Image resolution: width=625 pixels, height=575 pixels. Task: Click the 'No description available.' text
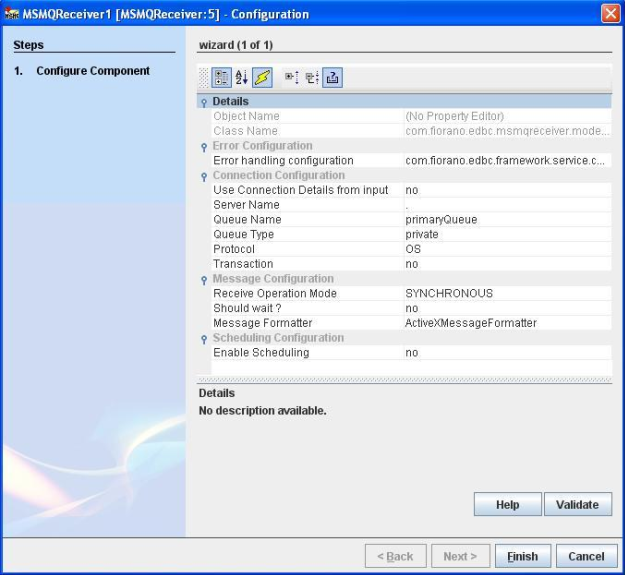tap(262, 410)
